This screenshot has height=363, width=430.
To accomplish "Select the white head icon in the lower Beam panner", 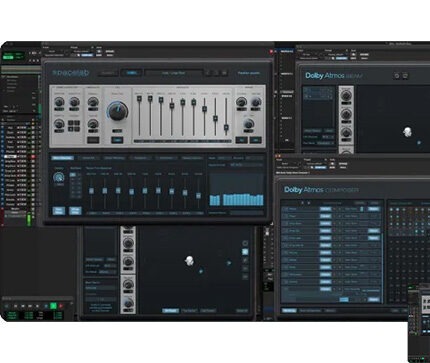I will pyautogui.click(x=189, y=261).
